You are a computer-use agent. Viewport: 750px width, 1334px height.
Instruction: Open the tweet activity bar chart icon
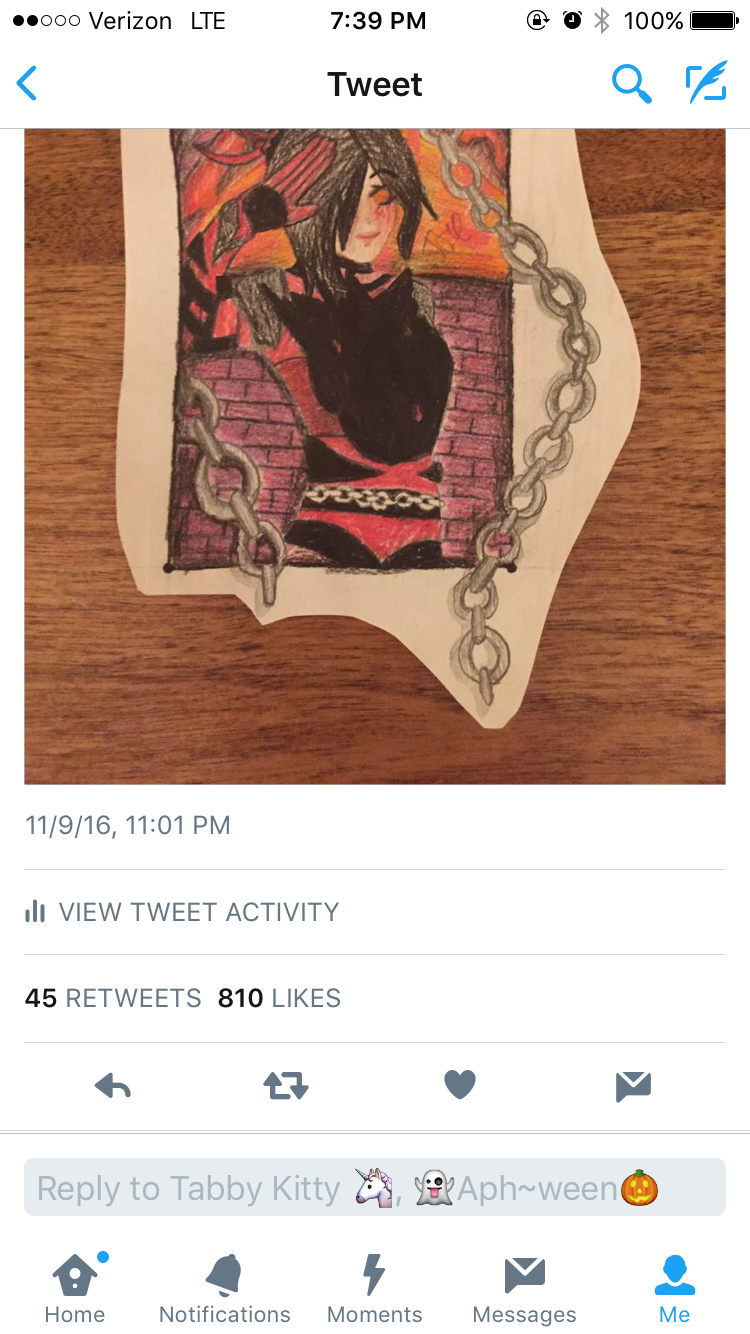(35, 911)
